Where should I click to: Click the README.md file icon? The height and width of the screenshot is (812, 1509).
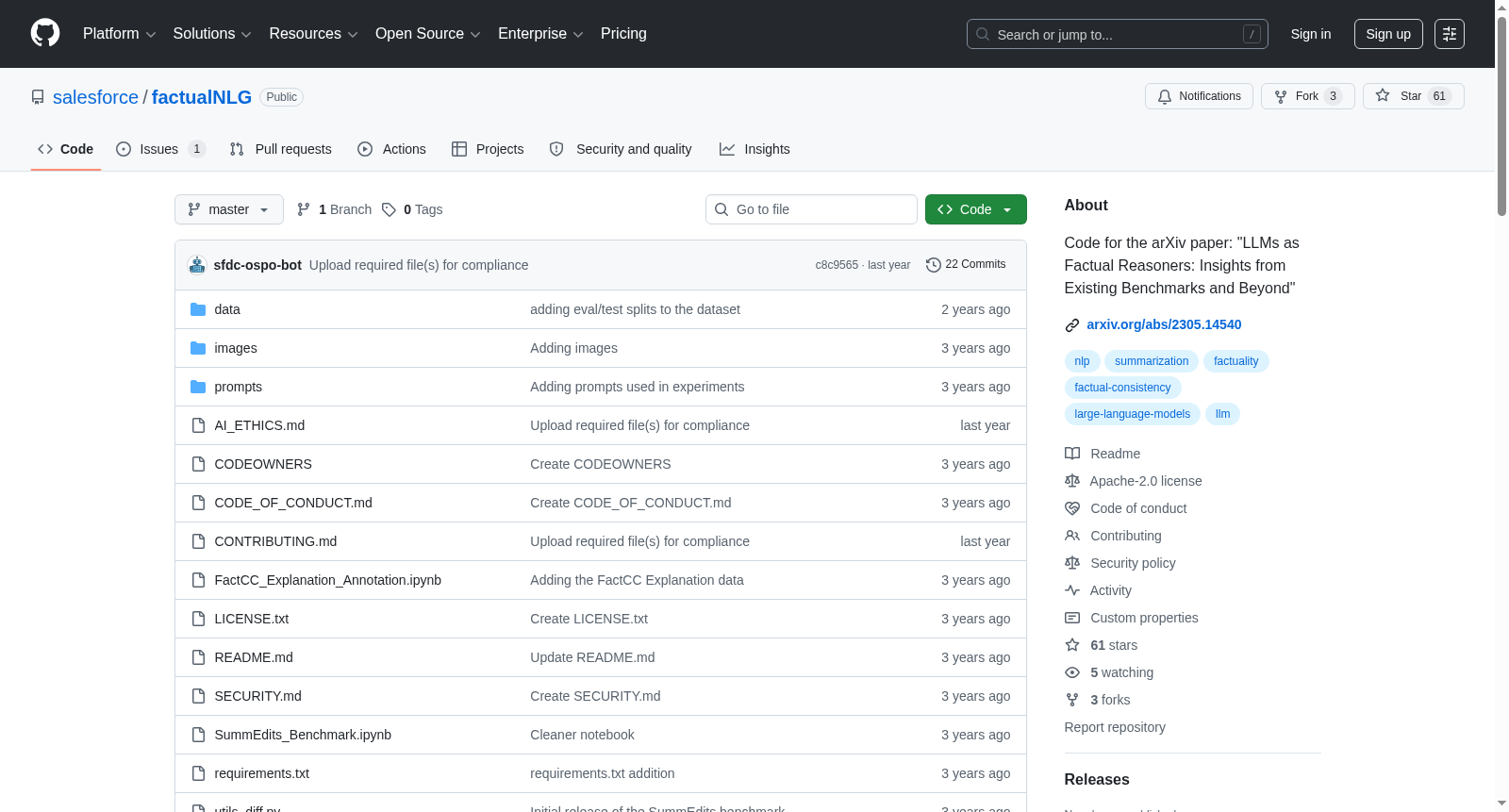198,657
